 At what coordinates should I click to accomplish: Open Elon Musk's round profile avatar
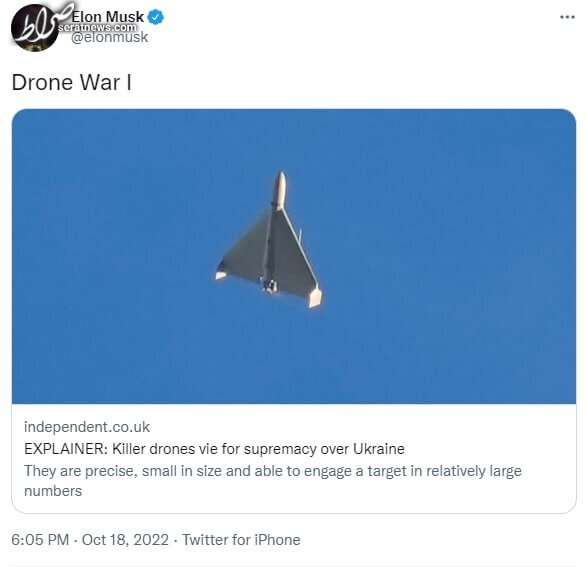(35, 27)
